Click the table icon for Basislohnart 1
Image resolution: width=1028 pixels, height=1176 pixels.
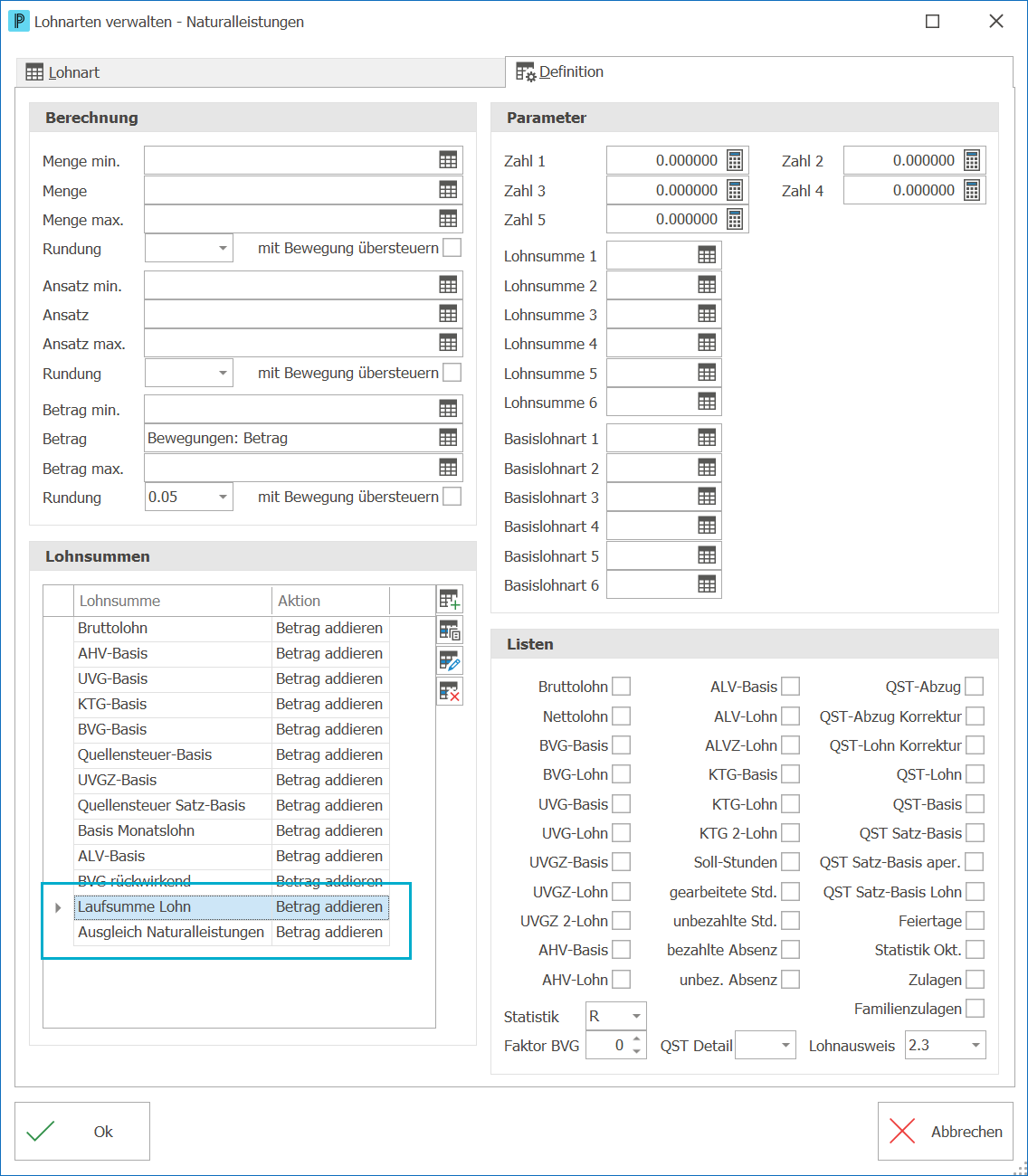pyautogui.click(x=707, y=438)
